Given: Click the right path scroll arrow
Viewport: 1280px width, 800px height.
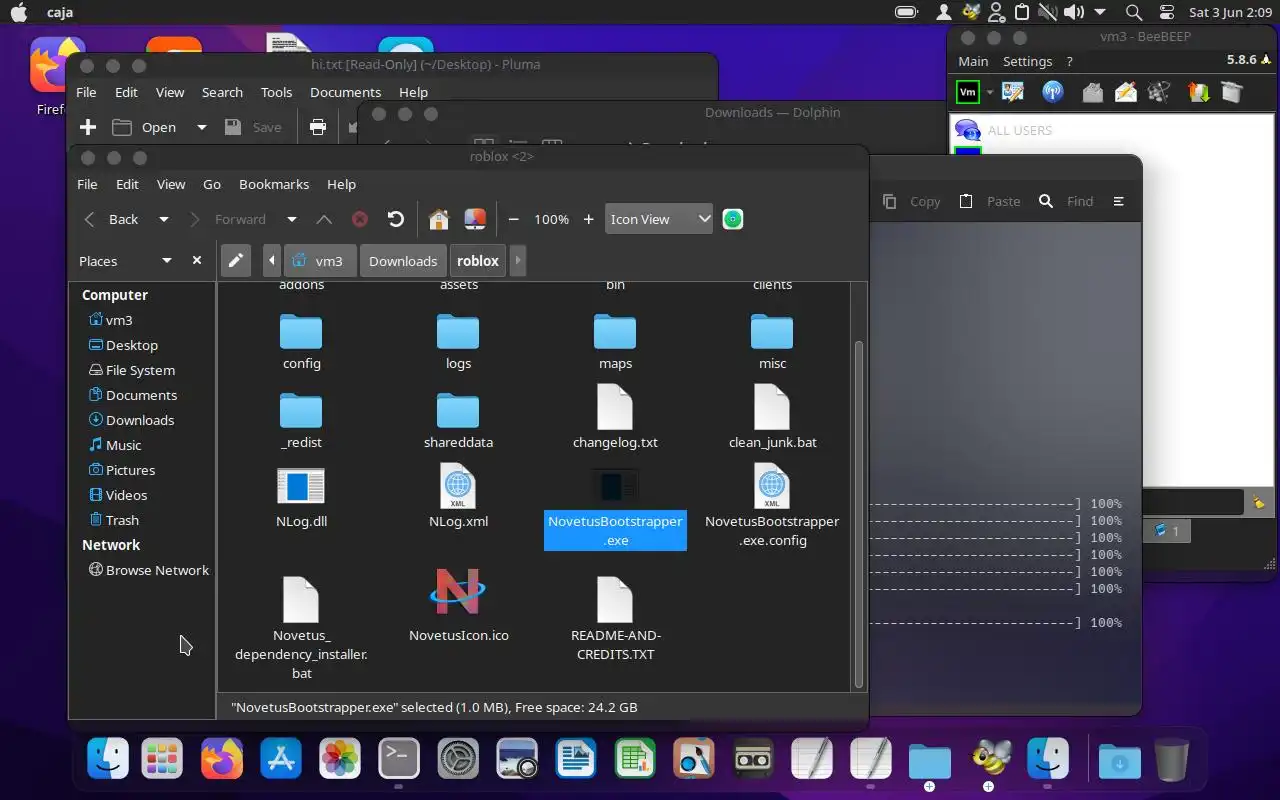Looking at the screenshot, I should pyautogui.click(x=517, y=261).
